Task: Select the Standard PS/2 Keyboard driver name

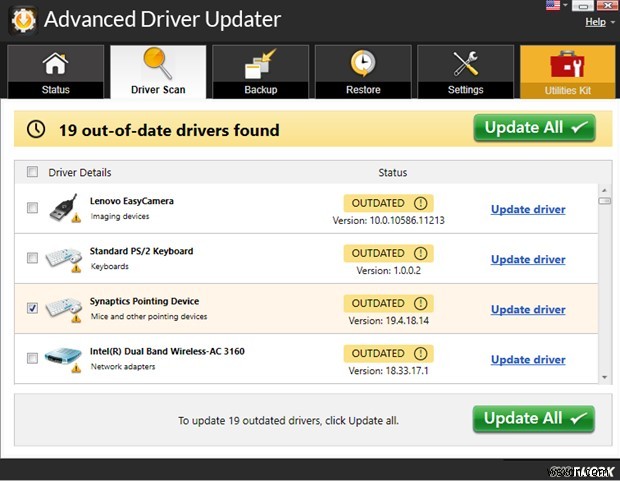Action: (x=142, y=251)
